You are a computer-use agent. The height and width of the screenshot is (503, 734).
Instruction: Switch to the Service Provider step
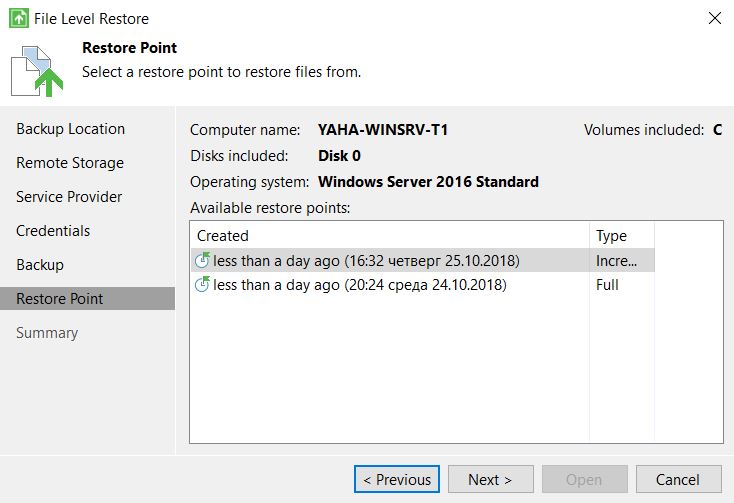[x=69, y=197]
